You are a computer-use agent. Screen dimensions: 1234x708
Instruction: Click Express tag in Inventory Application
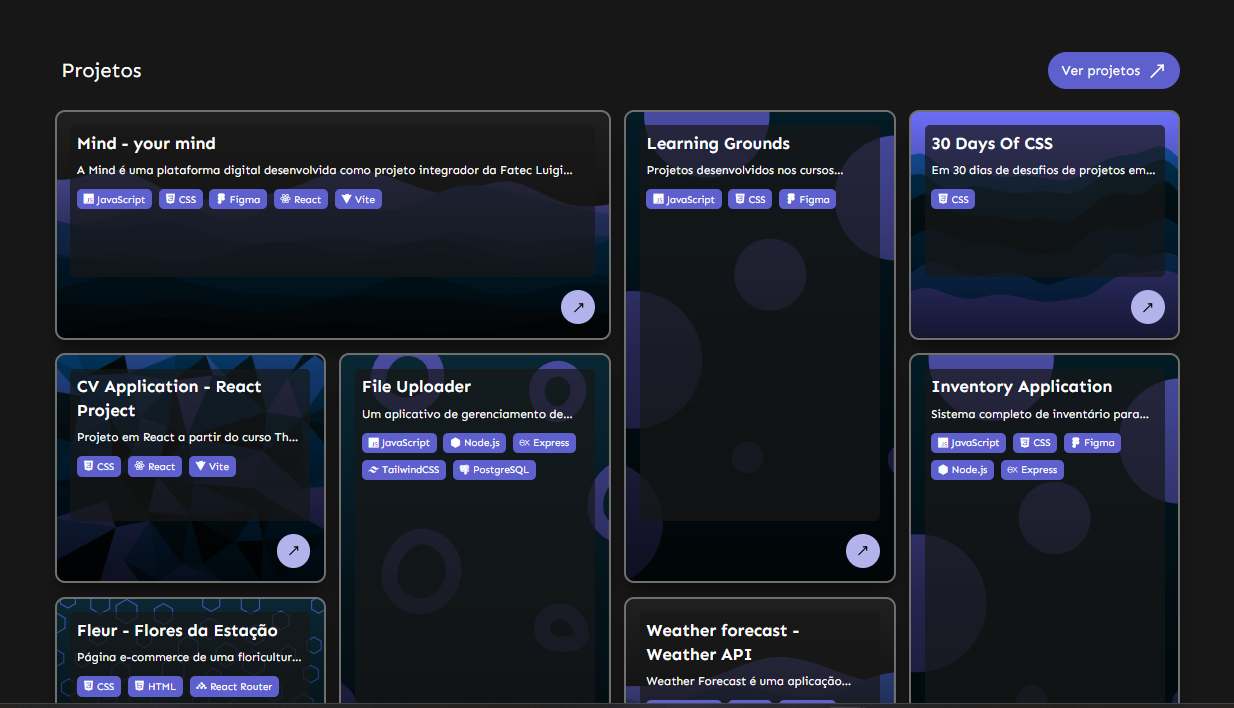coord(1032,469)
